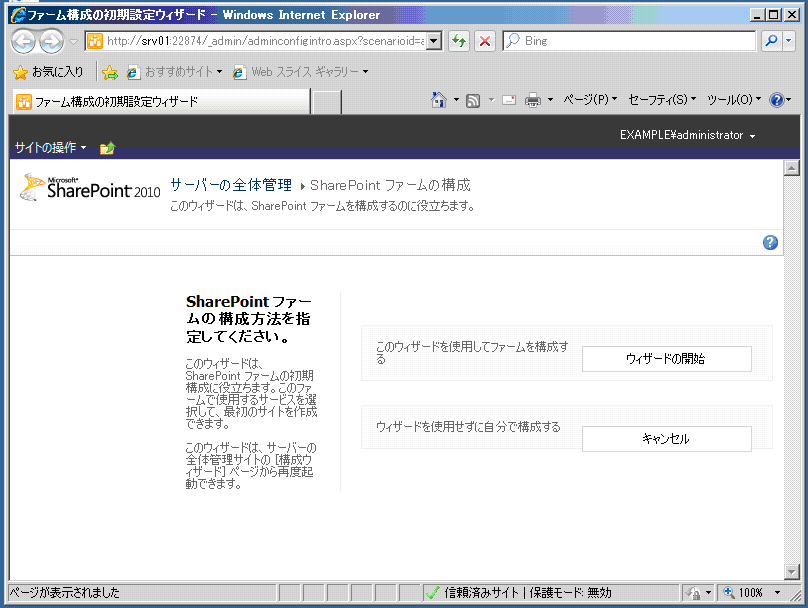This screenshot has height=608, width=808.
Task: Open the おすすめサイト suggested sites link
Action: click(175, 72)
